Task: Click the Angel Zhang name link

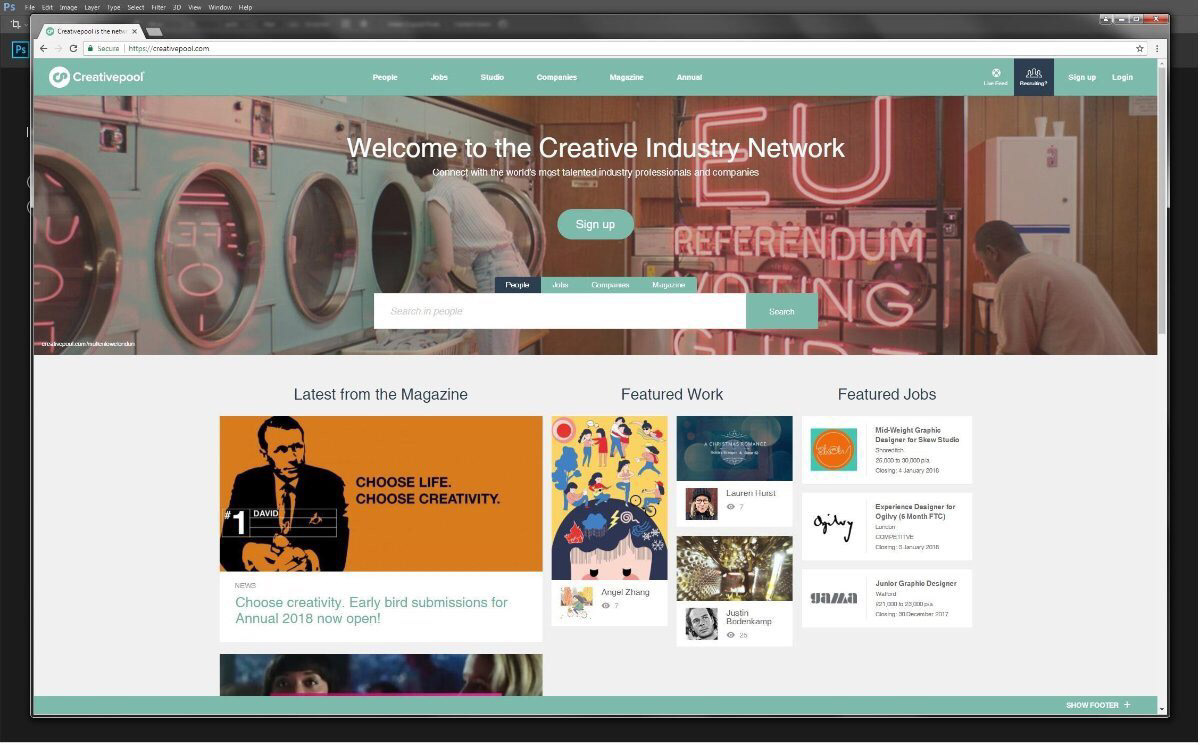Action: (x=625, y=592)
